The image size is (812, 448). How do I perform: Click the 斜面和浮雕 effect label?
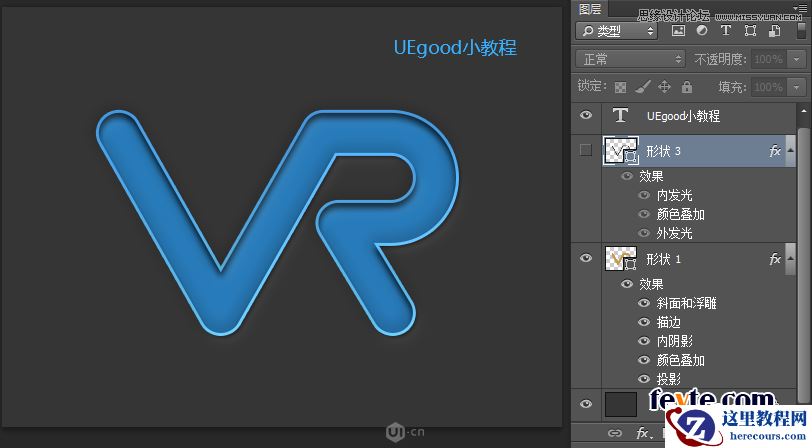click(x=687, y=303)
